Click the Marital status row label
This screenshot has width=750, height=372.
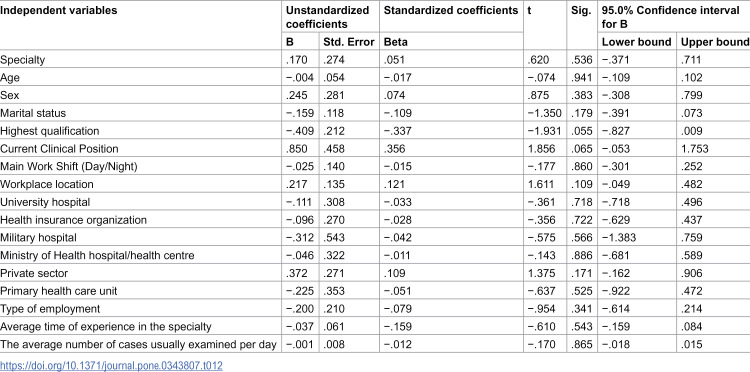pyautogui.click(x=33, y=113)
